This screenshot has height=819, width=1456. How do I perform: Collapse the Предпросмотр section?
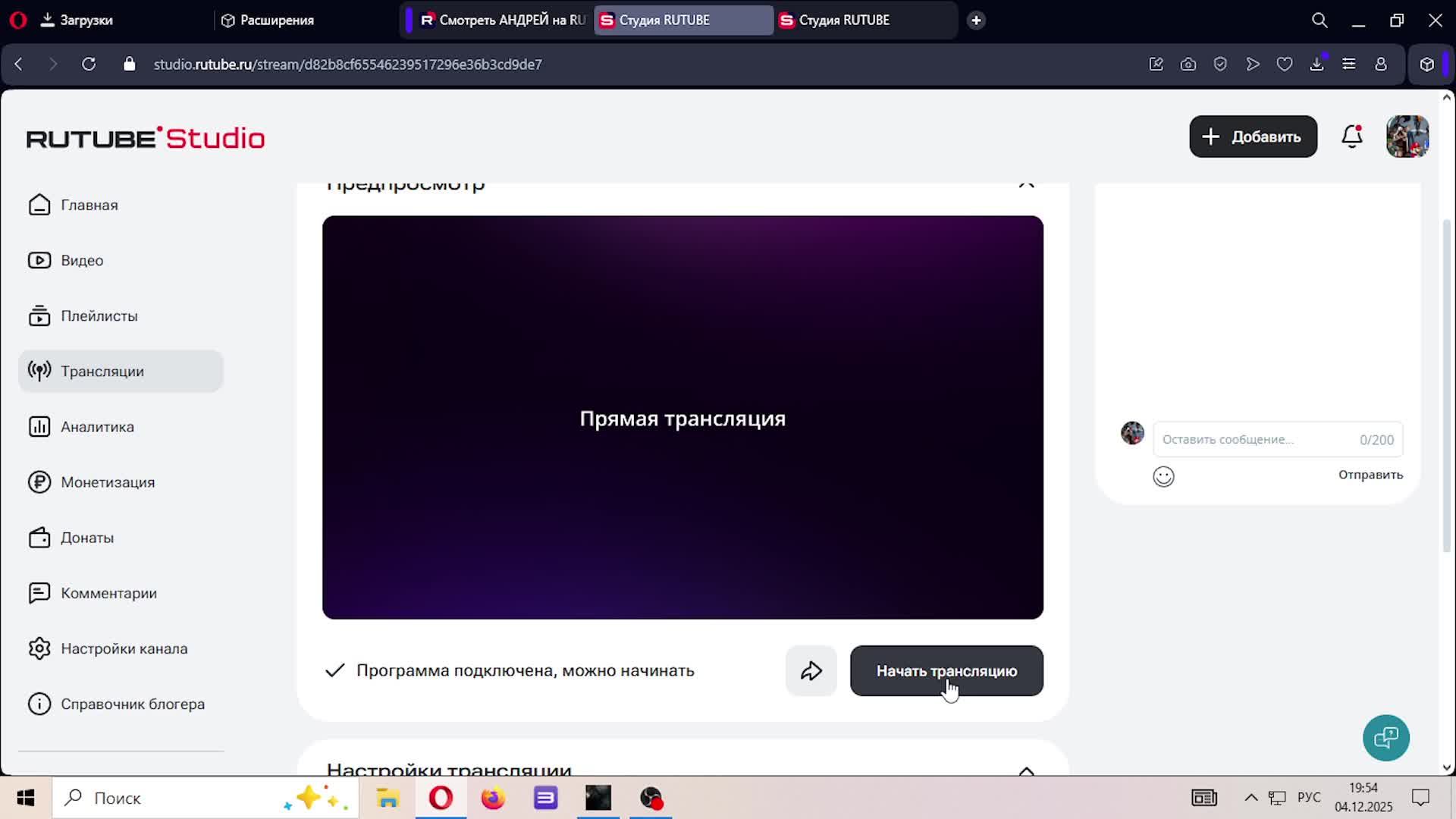click(x=1026, y=184)
